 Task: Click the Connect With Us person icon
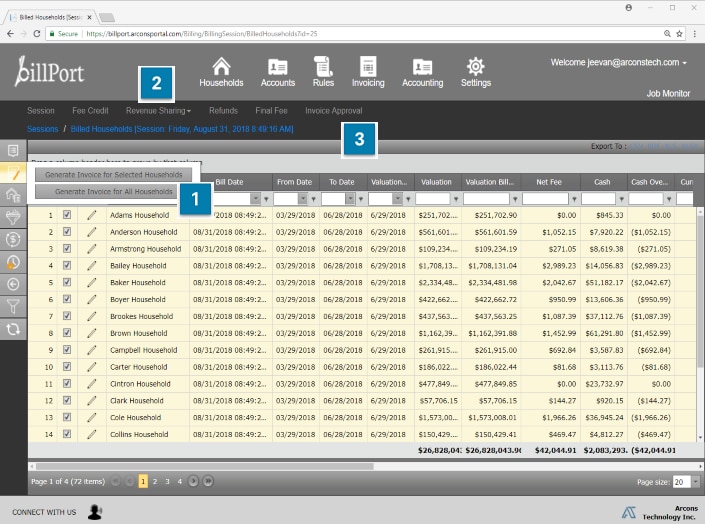click(x=95, y=512)
